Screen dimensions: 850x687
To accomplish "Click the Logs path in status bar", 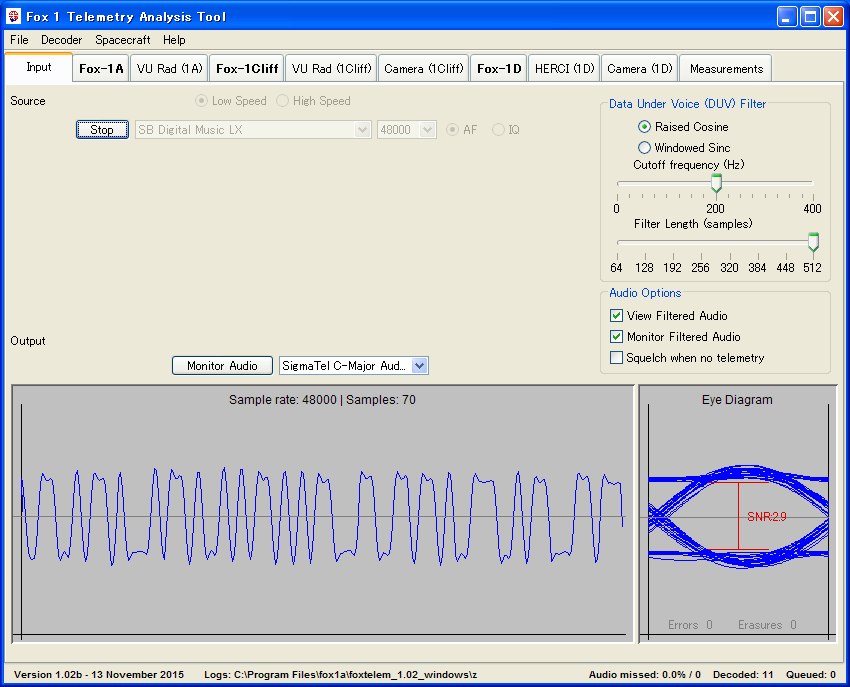I will [x=340, y=675].
